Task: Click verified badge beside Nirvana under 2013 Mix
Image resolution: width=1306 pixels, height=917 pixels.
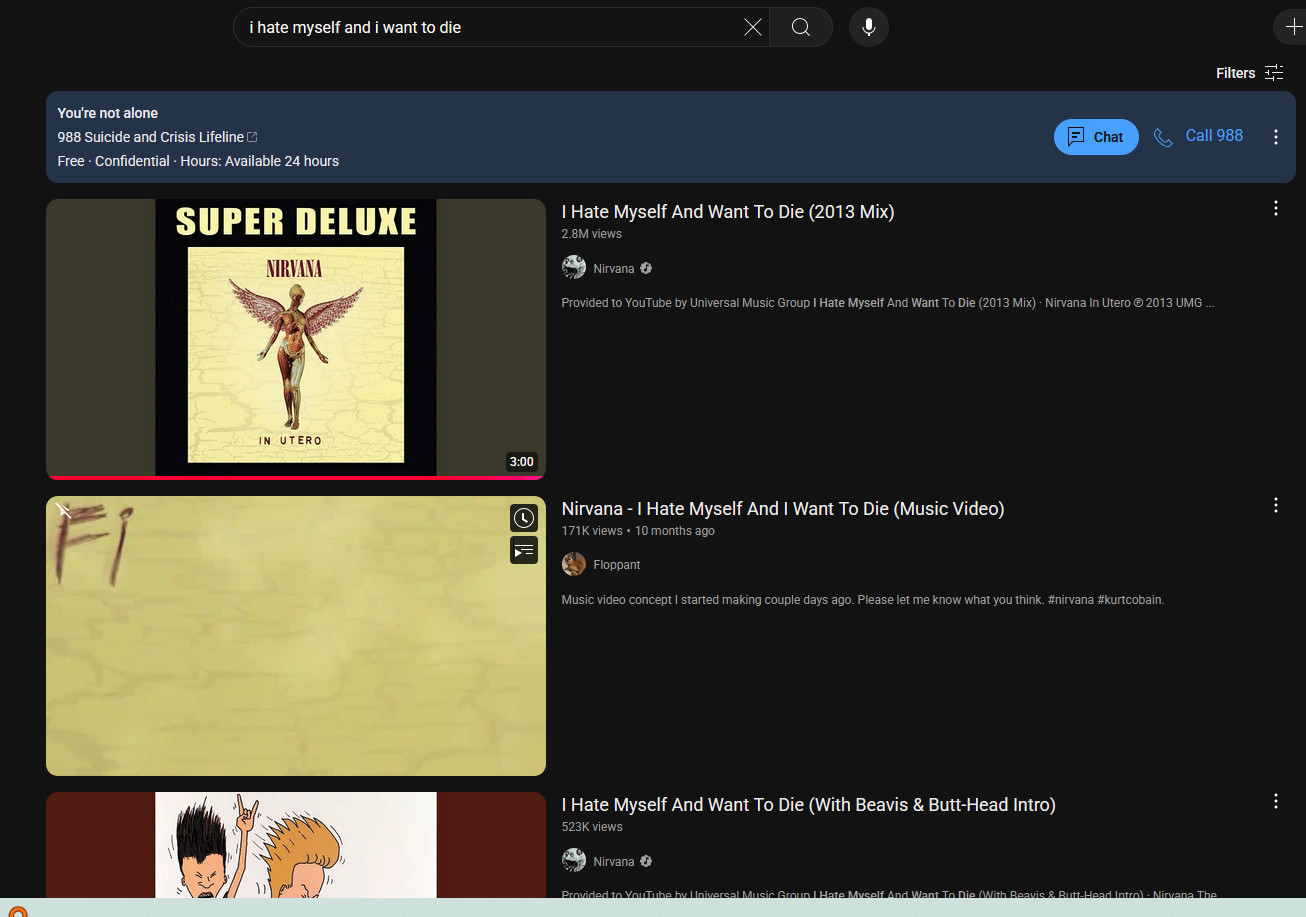Action: (646, 268)
